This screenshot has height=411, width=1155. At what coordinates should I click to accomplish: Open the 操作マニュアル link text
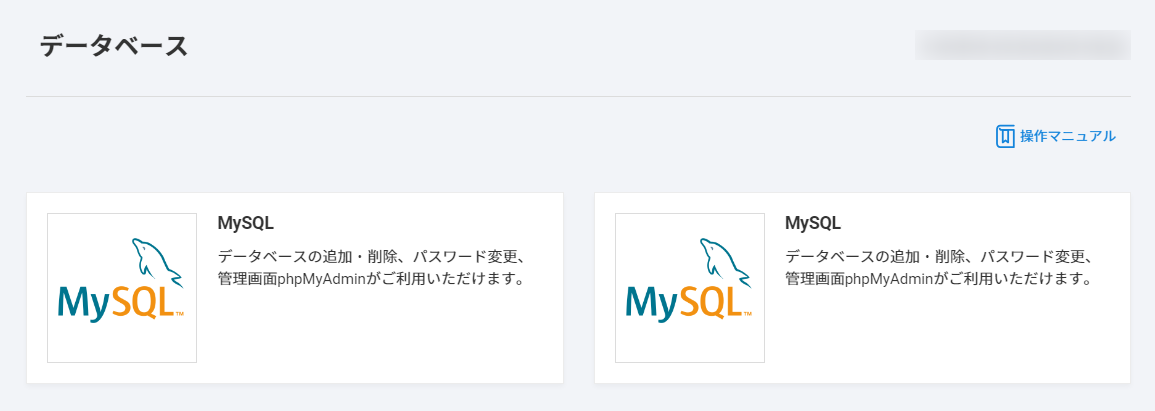point(1067,136)
